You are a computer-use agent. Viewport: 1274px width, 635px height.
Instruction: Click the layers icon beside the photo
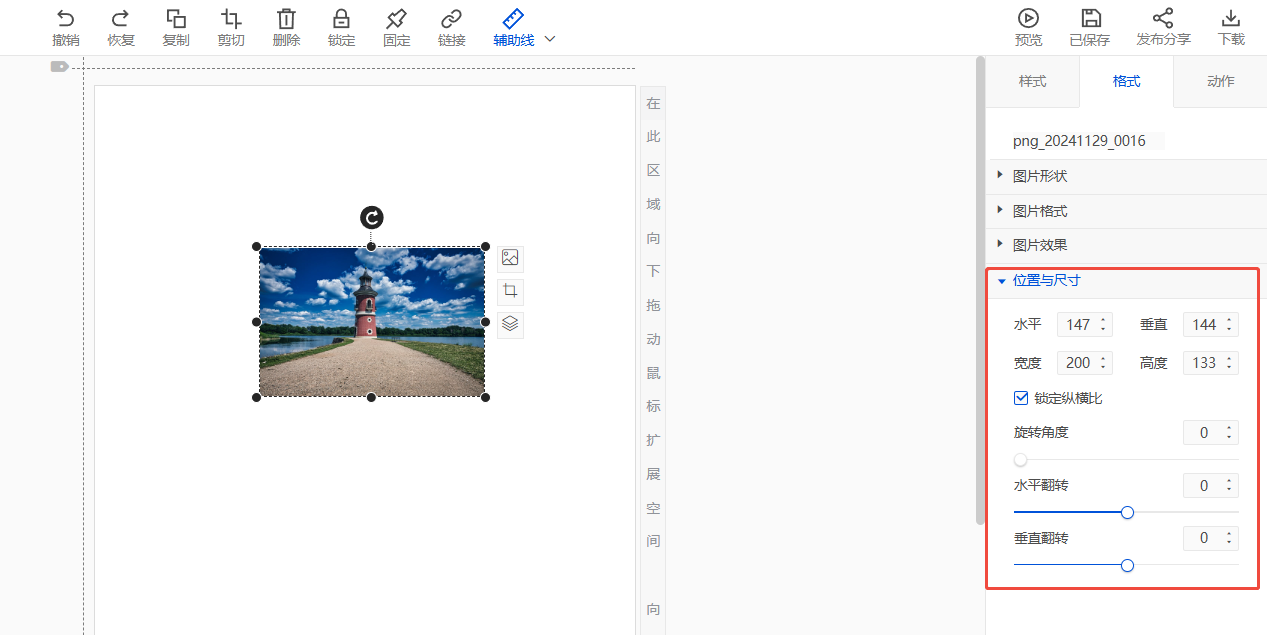510,324
